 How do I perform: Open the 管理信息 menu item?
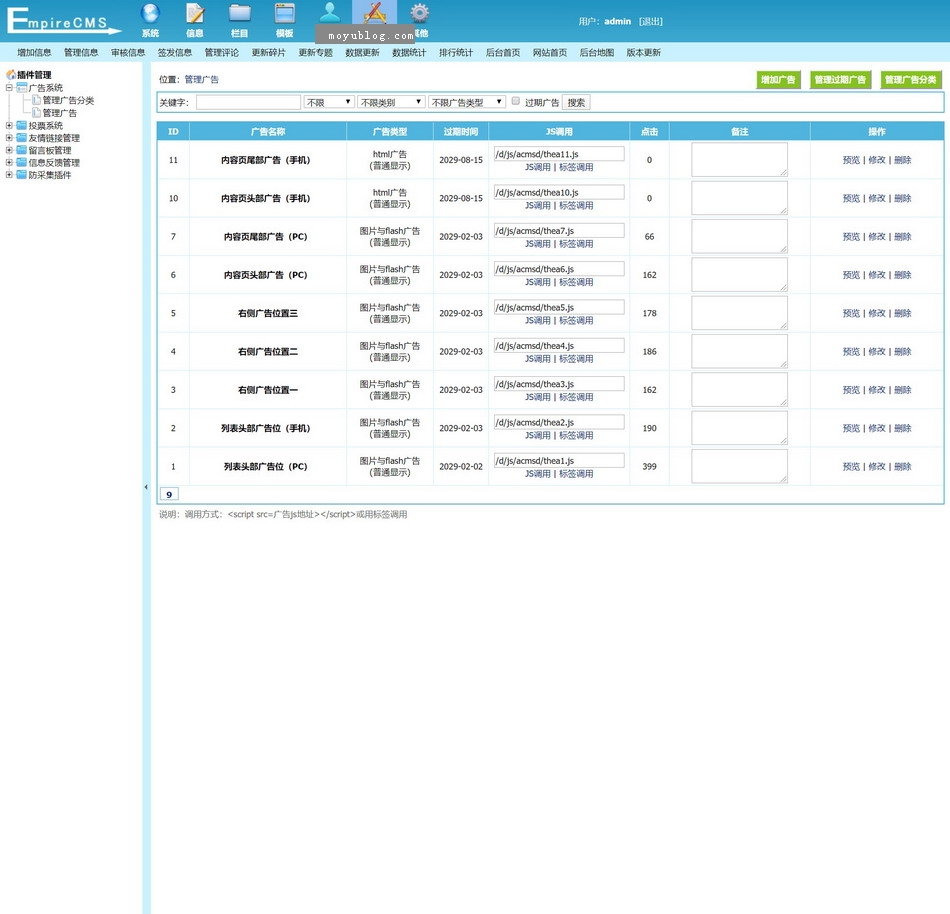[81, 53]
